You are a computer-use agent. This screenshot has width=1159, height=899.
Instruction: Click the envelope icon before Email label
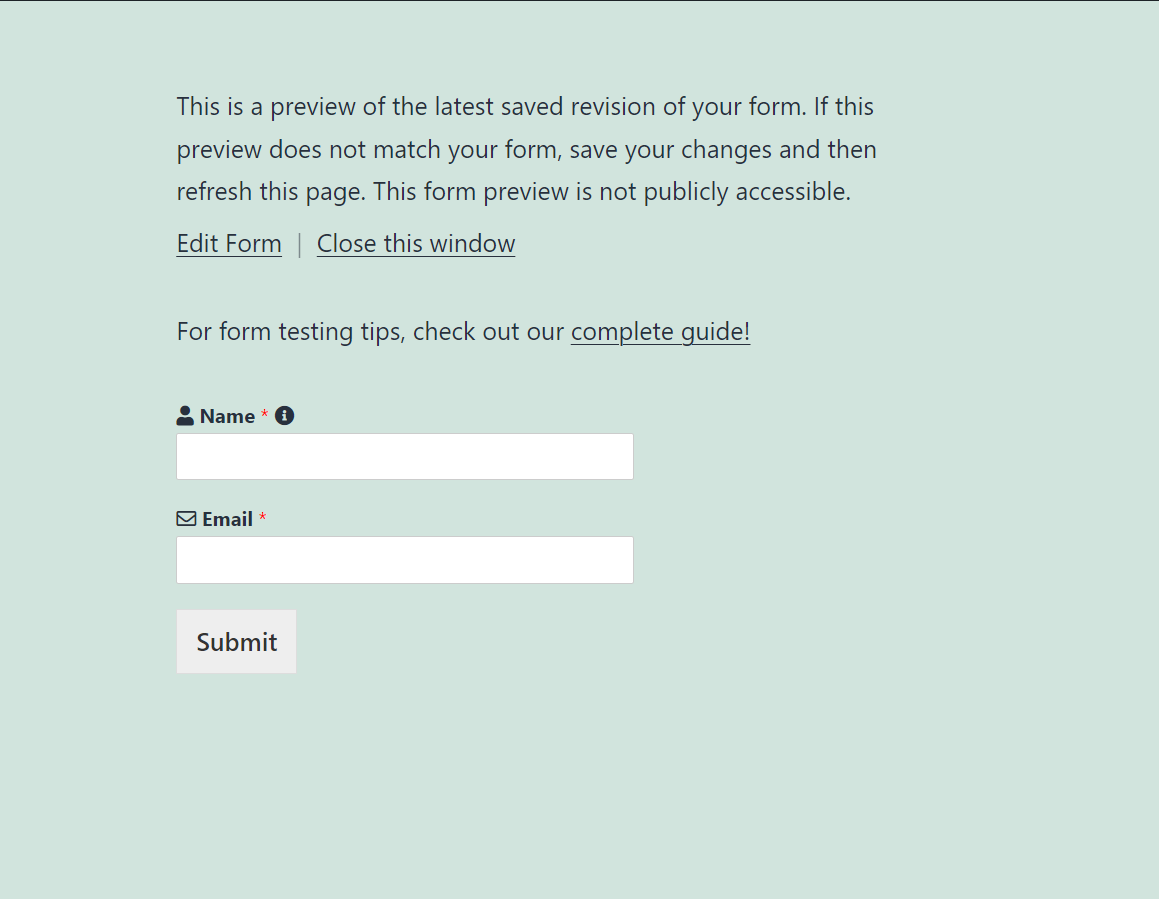(x=186, y=519)
